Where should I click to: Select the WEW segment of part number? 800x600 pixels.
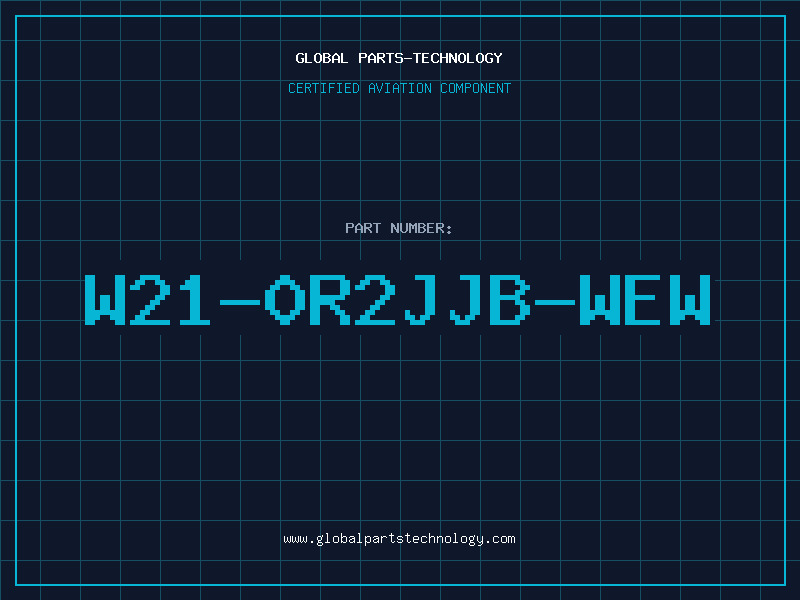(644, 299)
